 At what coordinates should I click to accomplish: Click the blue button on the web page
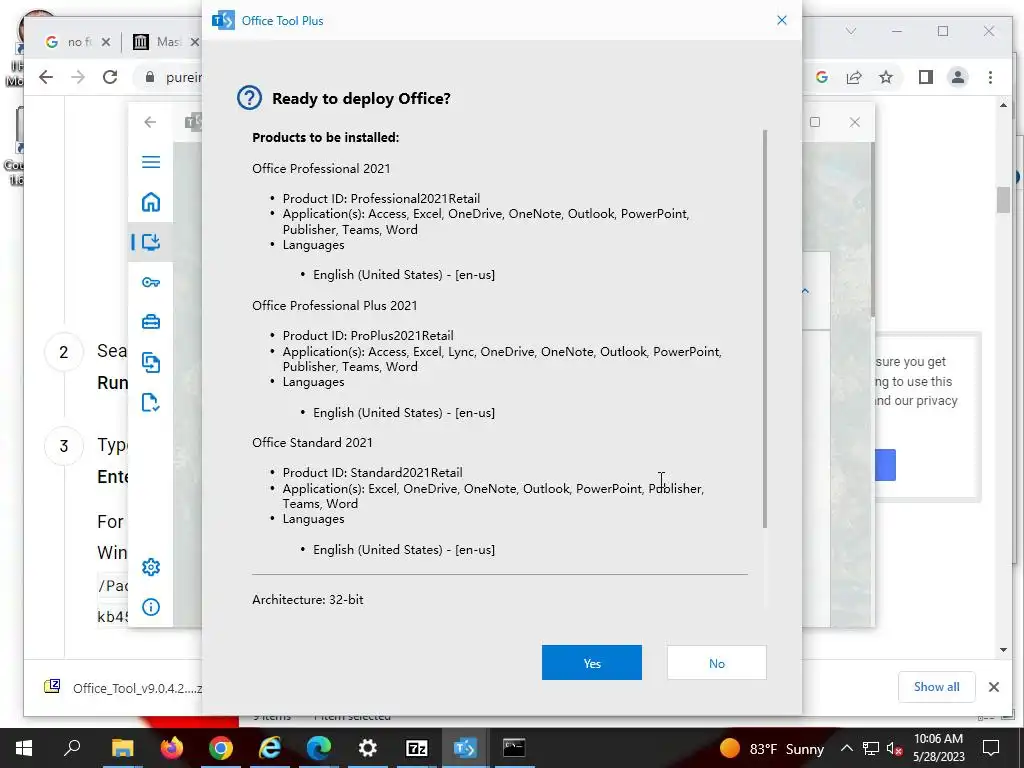coord(885,465)
